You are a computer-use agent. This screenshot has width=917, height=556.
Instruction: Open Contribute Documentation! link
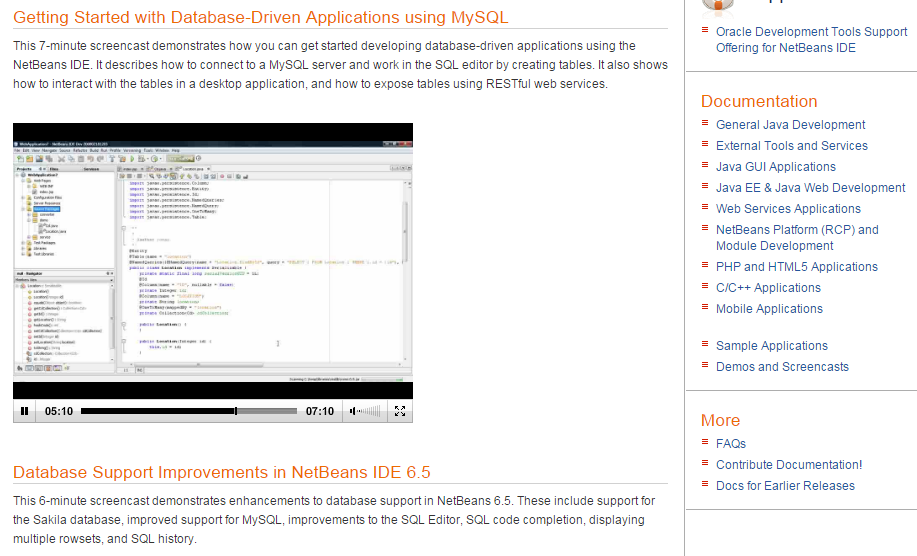coord(790,465)
